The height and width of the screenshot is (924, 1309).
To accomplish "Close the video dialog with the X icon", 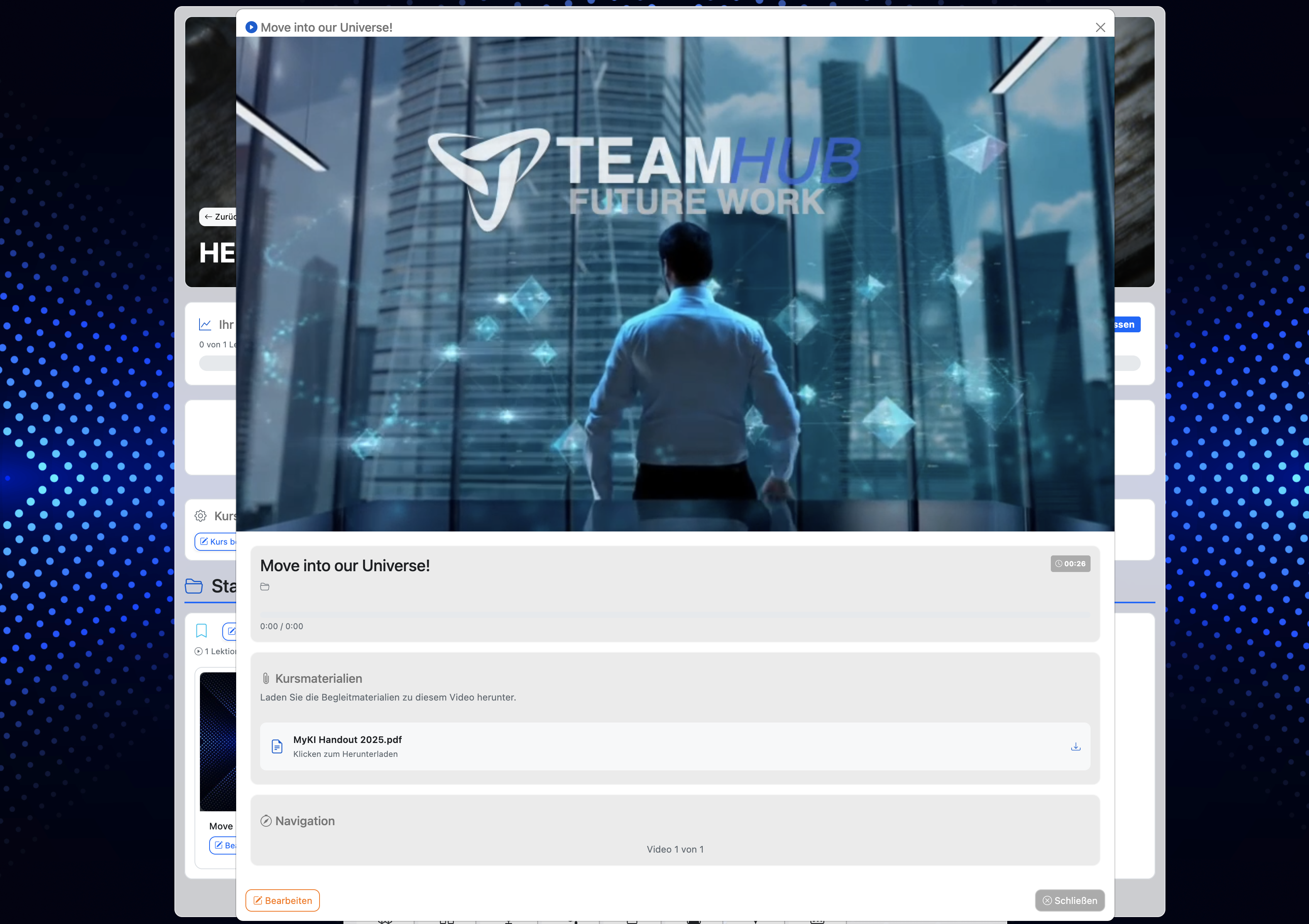I will [x=1100, y=27].
